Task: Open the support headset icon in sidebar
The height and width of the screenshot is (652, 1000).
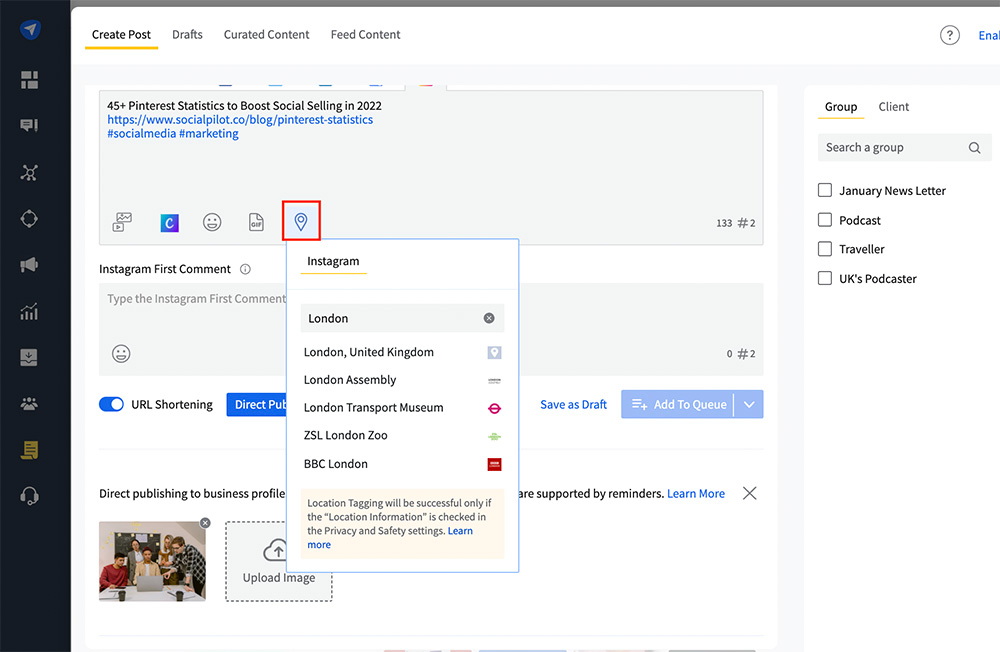Action: [x=29, y=496]
